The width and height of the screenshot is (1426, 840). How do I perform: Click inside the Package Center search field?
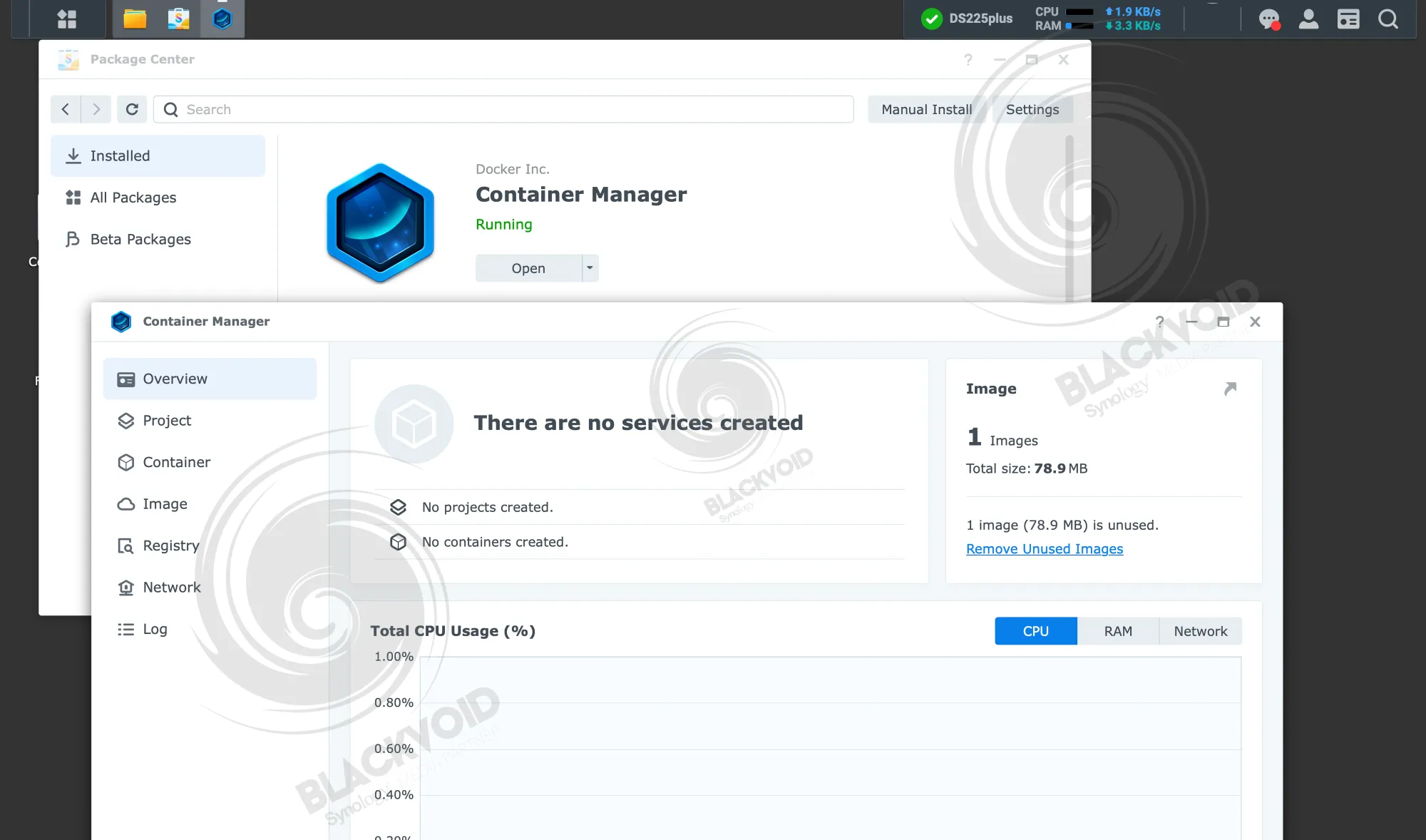point(503,109)
